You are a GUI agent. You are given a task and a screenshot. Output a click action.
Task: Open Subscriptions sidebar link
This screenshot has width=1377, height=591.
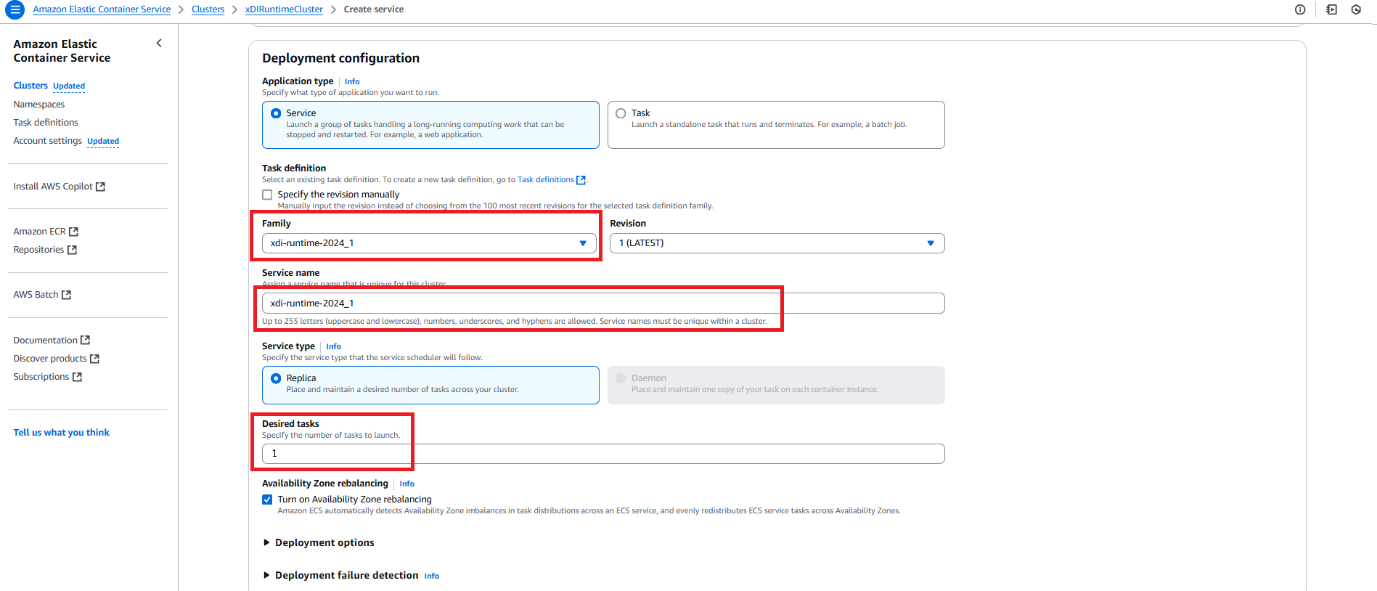[x=41, y=377]
